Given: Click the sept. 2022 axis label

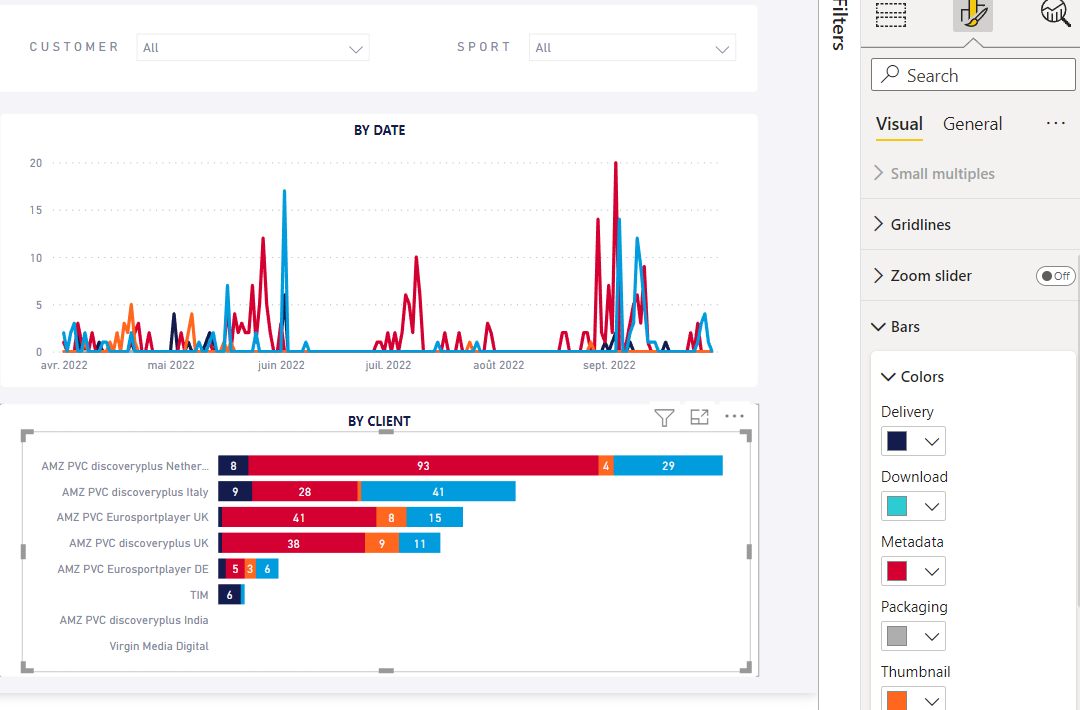Looking at the screenshot, I should 609,365.
